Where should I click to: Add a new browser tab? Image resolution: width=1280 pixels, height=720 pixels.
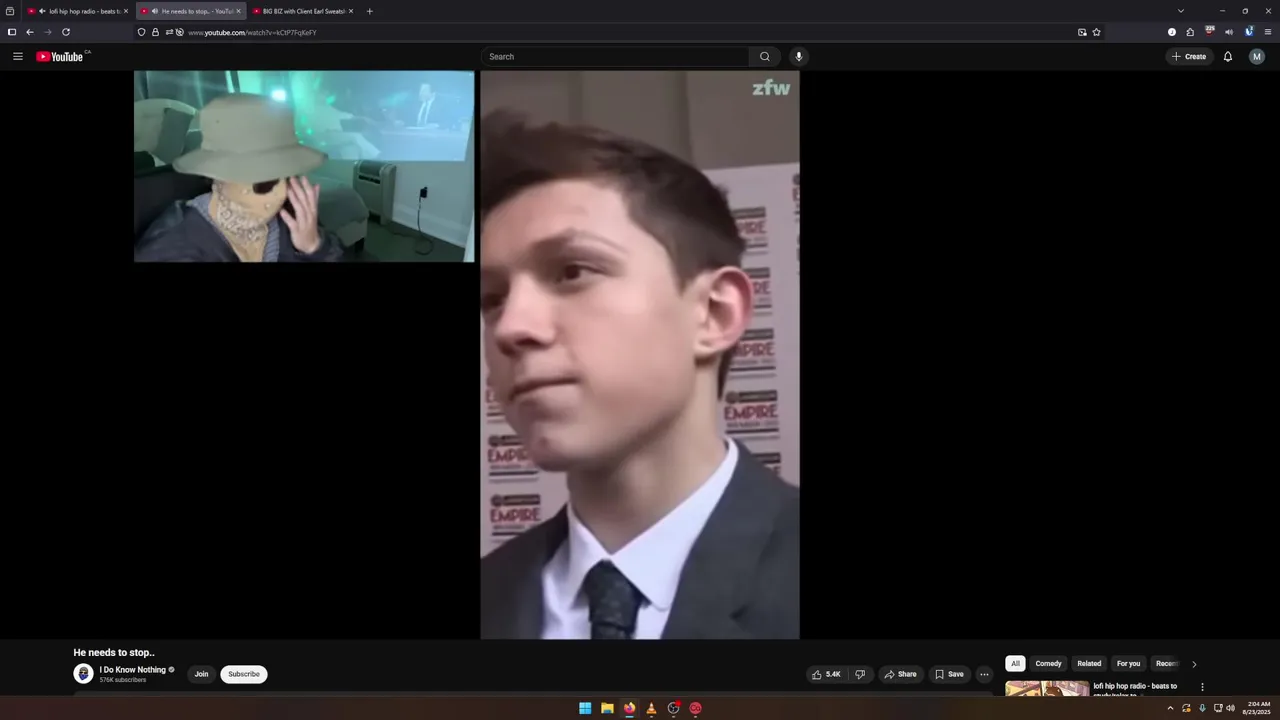(x=369, y=11)
